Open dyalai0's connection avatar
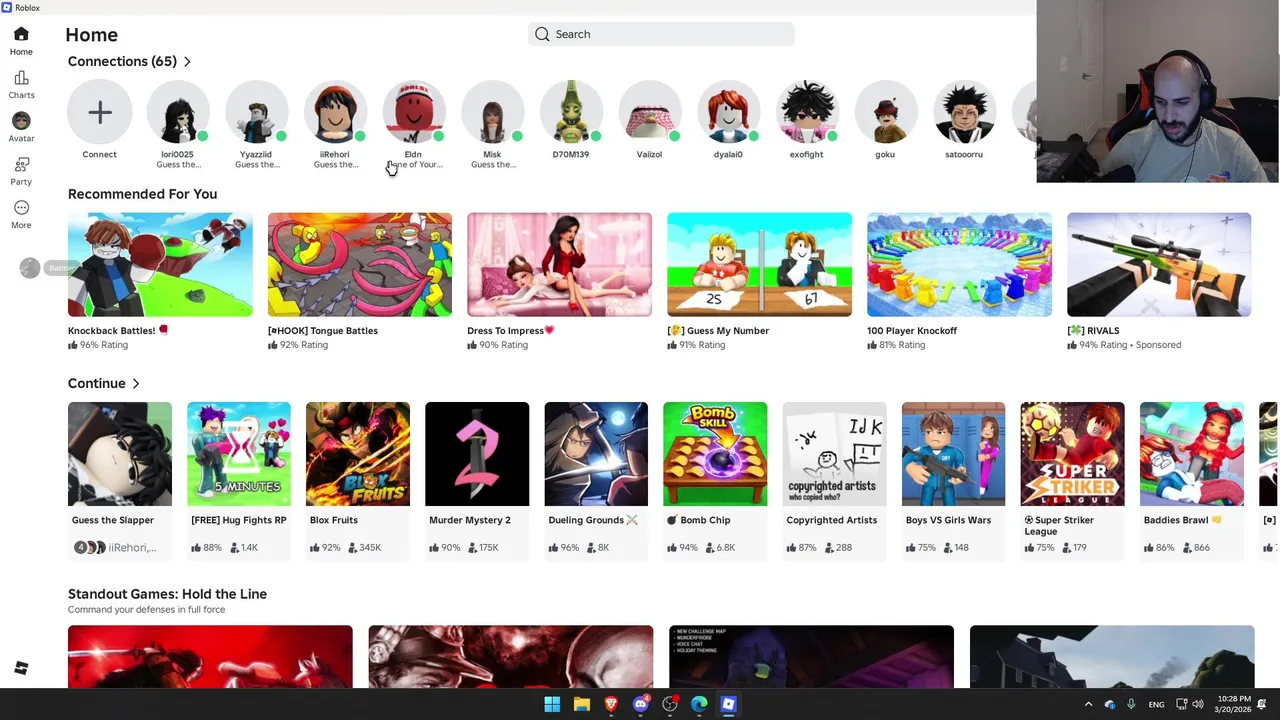The width and height of the screenshot is (1280, 720). 728,113
